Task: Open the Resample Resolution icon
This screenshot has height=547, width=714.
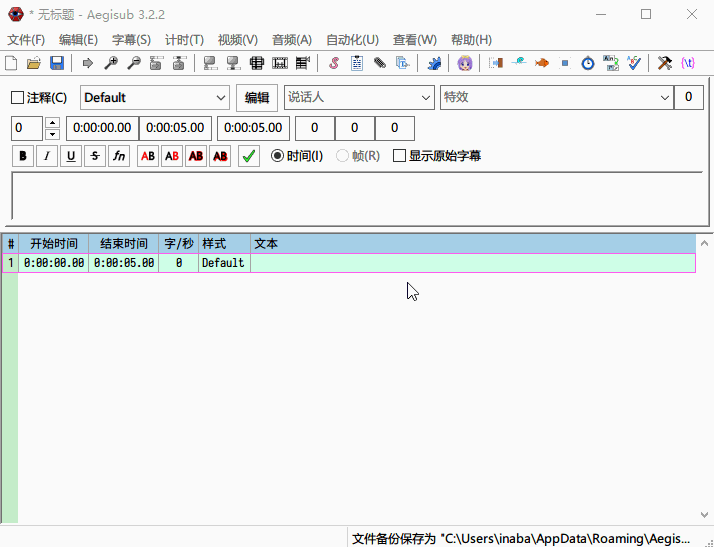Action: point(565,63)
